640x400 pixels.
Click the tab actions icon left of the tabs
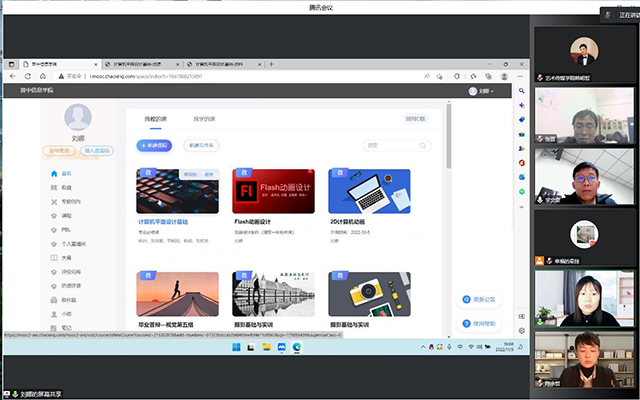pyautogui.click(x=11, y=64)
